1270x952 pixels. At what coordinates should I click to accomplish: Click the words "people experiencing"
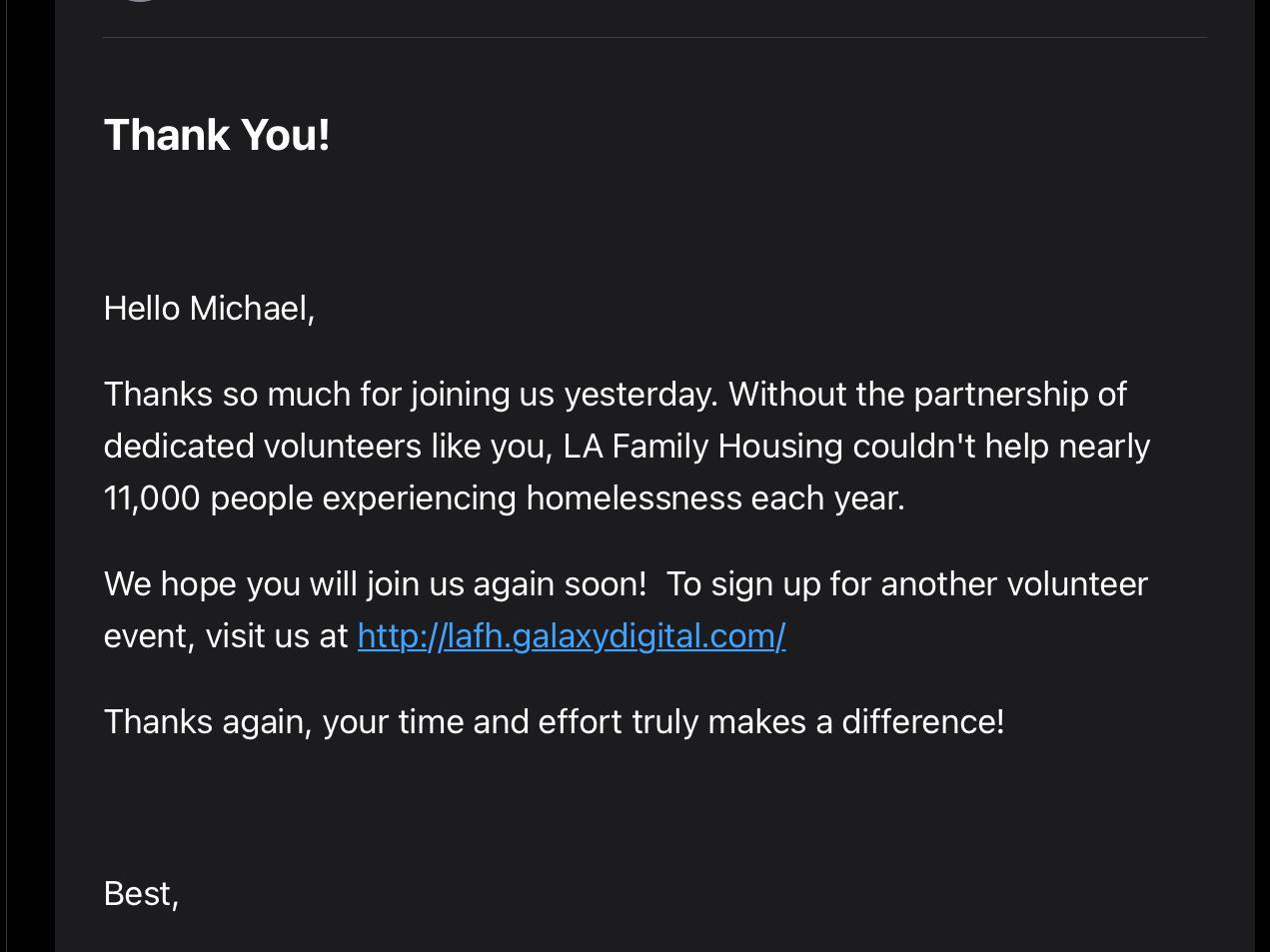(363, 498)
